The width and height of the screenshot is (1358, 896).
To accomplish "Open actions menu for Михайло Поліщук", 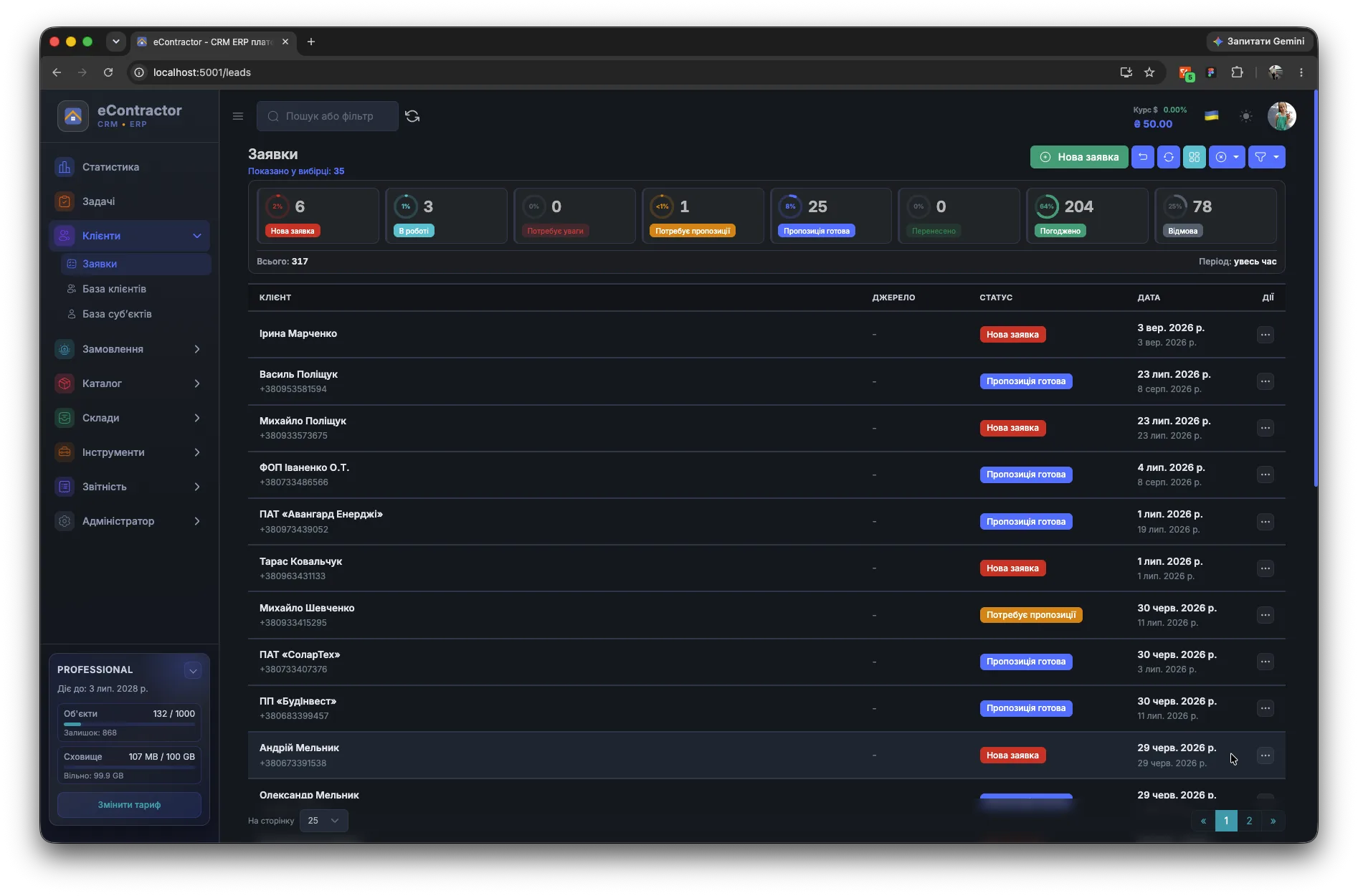I will pyautogui.click(x=1266, y=428).
